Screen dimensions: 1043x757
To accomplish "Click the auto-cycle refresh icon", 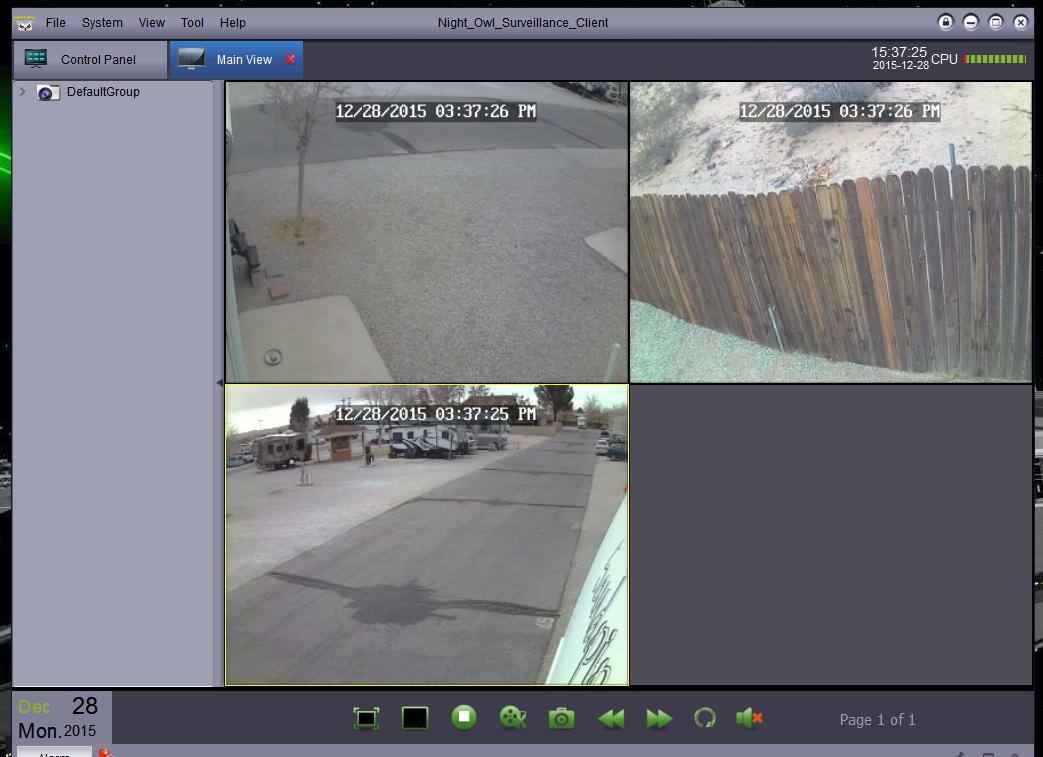I will point(705,718).
